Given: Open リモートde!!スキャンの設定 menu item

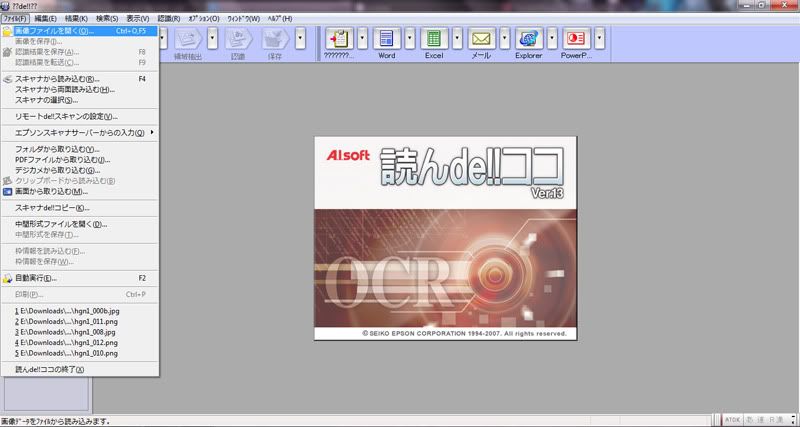Looking at the screenshot, I should (80, 116).
